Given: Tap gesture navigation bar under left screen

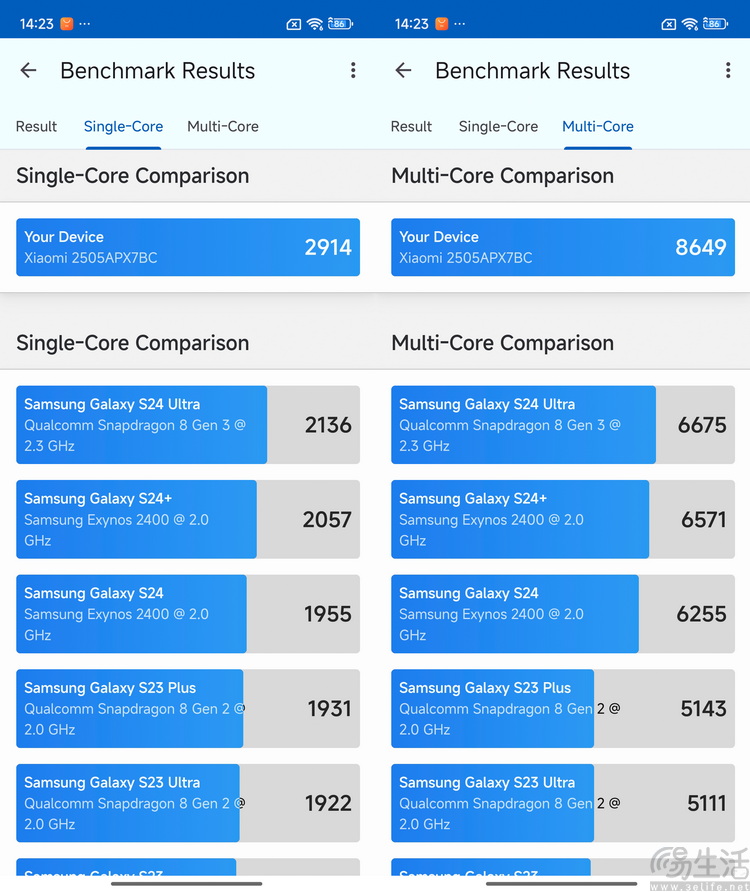Looking at the screenshot, I should (x=187, y=884).
